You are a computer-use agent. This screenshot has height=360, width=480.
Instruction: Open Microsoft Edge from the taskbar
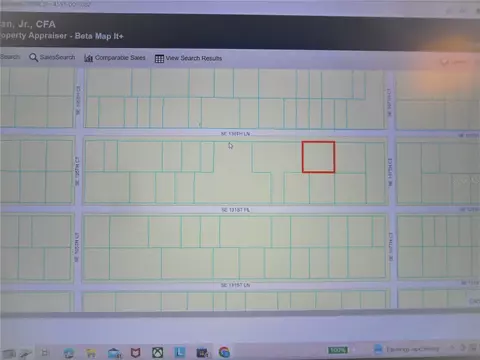pyautogui.click(x=69, y=352)
